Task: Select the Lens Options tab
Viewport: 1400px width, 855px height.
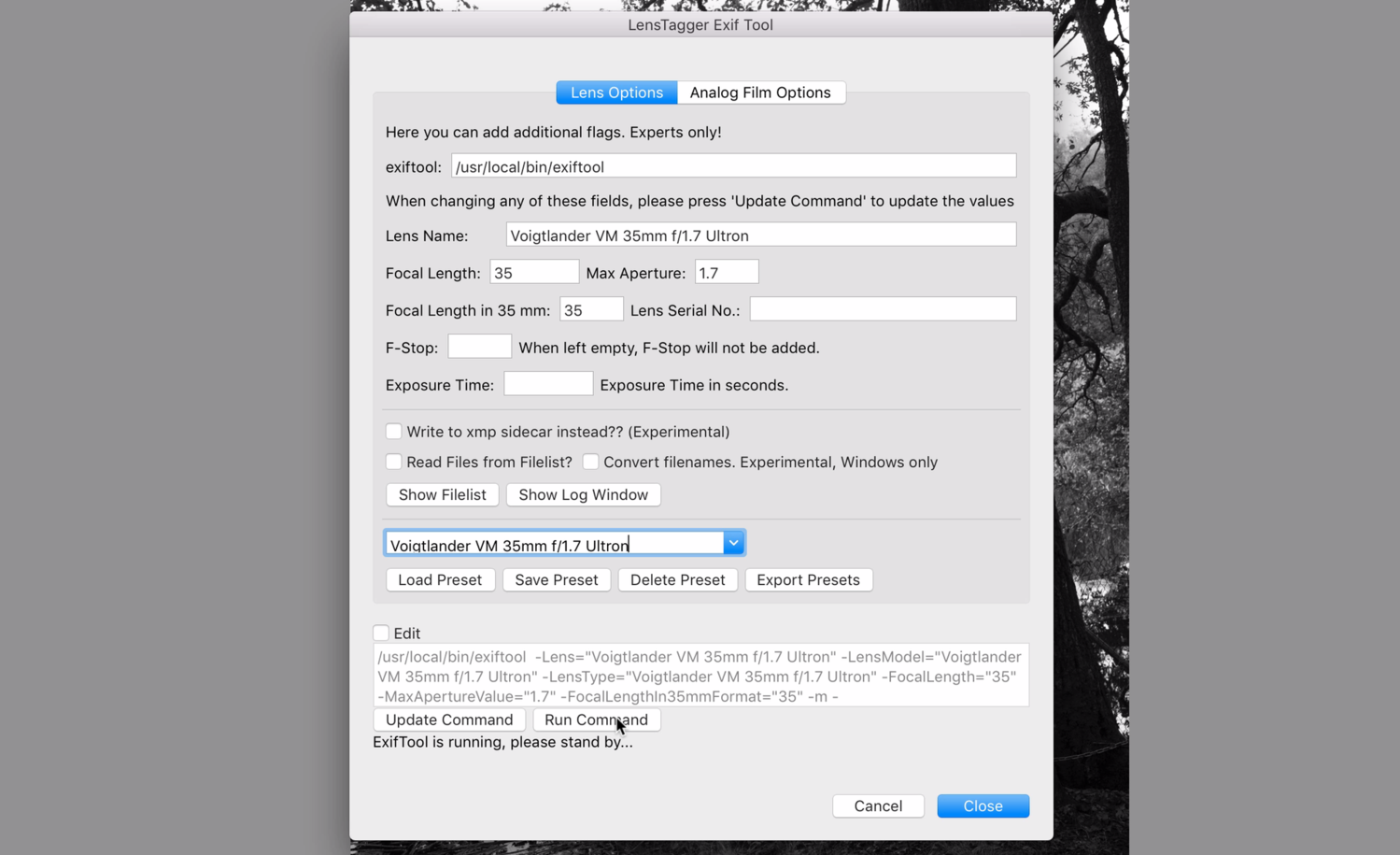Action: [615, 93]
